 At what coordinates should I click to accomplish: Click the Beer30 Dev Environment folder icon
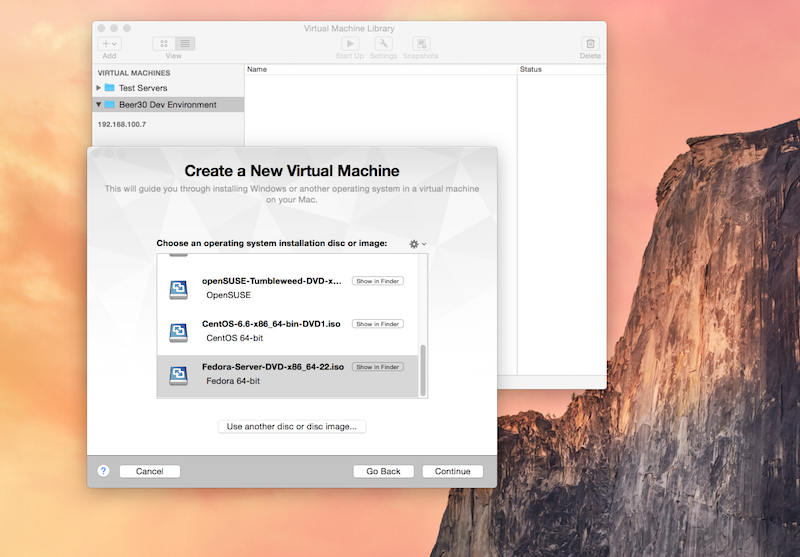[109, 105]
